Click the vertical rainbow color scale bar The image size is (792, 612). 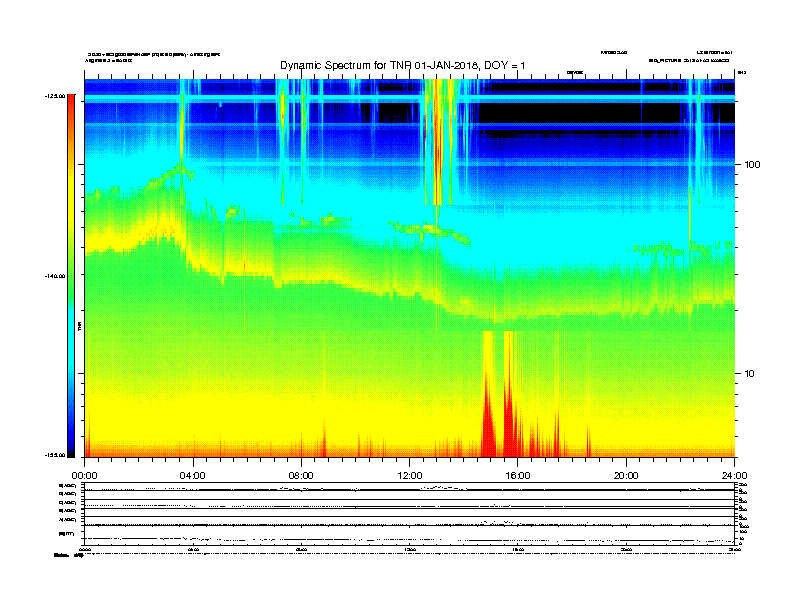tap(71, 276)
